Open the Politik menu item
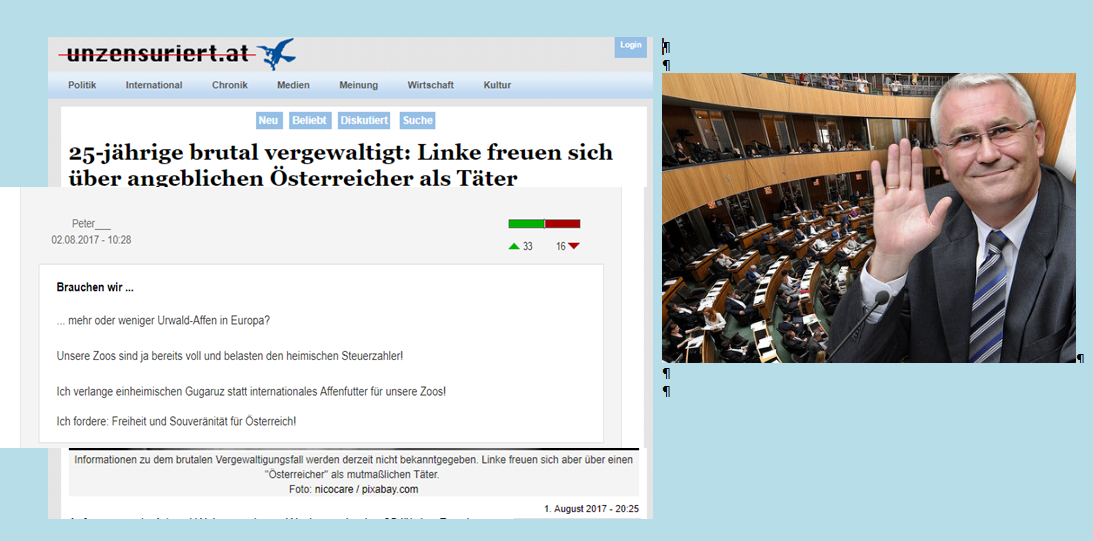This screenshot has height=541, width=1093. (82, 85)
